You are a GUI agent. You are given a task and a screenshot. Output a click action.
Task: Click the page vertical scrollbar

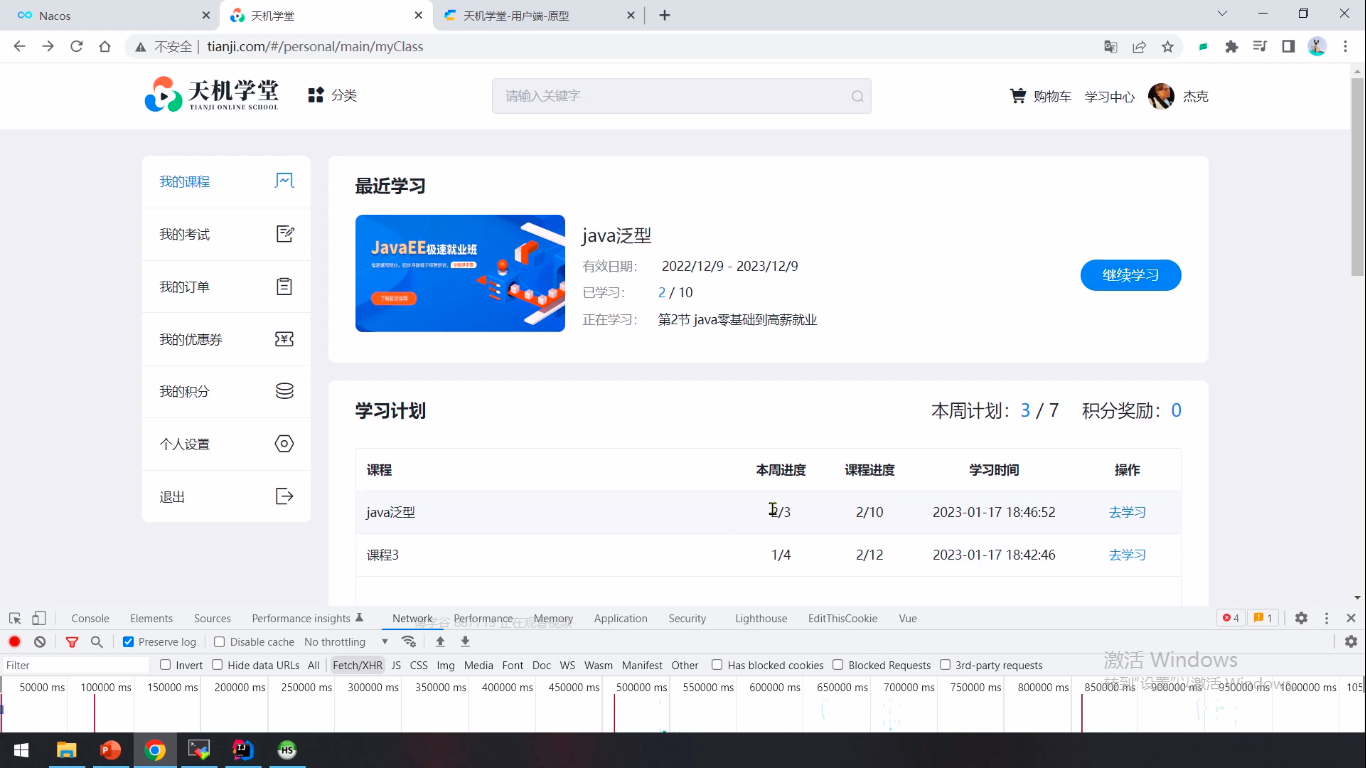[1357, 177]
